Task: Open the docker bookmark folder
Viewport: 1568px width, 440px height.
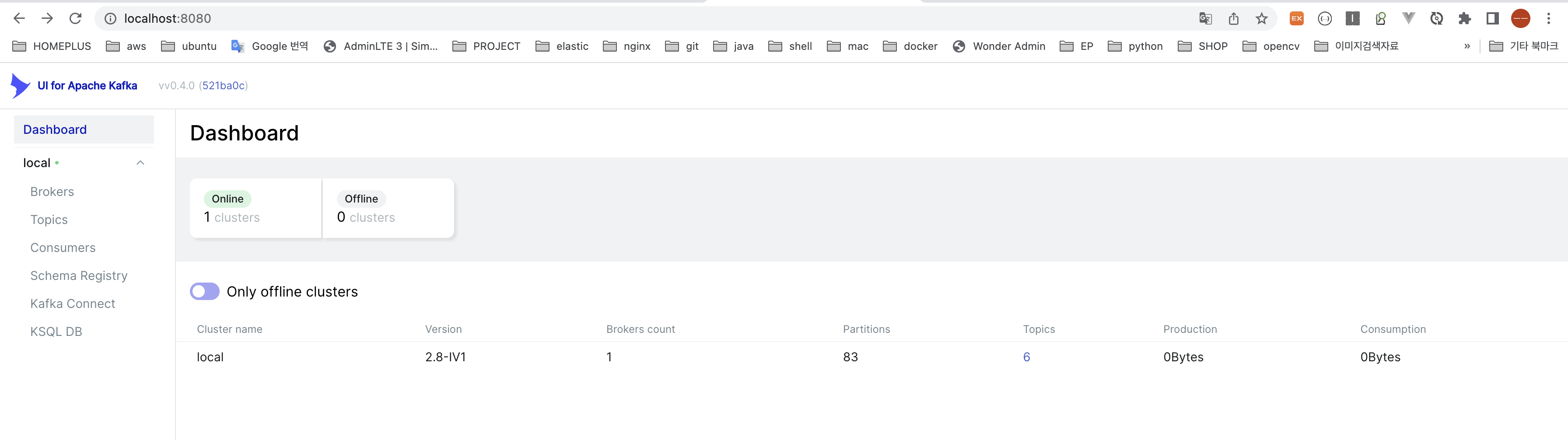Action: point(910,46)
